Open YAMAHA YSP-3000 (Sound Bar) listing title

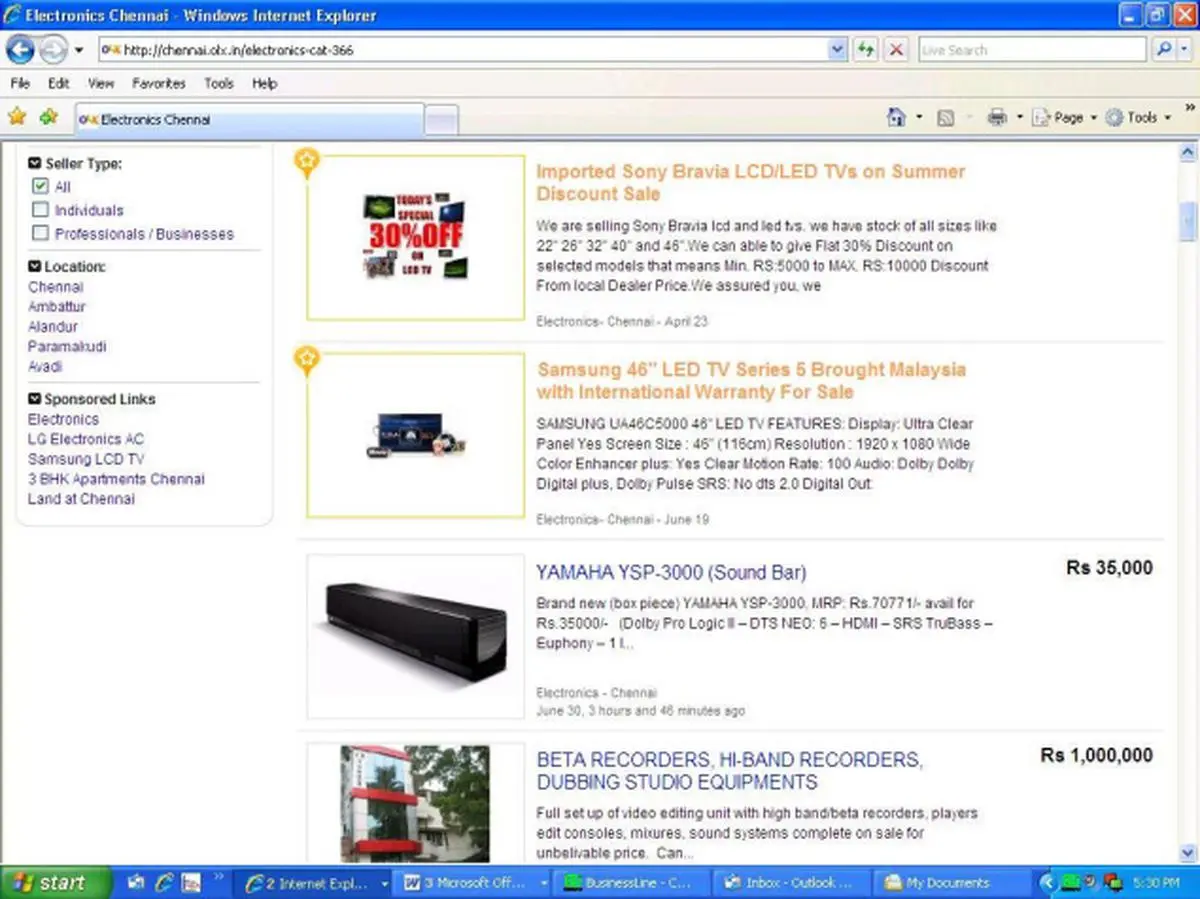point(671,573)
